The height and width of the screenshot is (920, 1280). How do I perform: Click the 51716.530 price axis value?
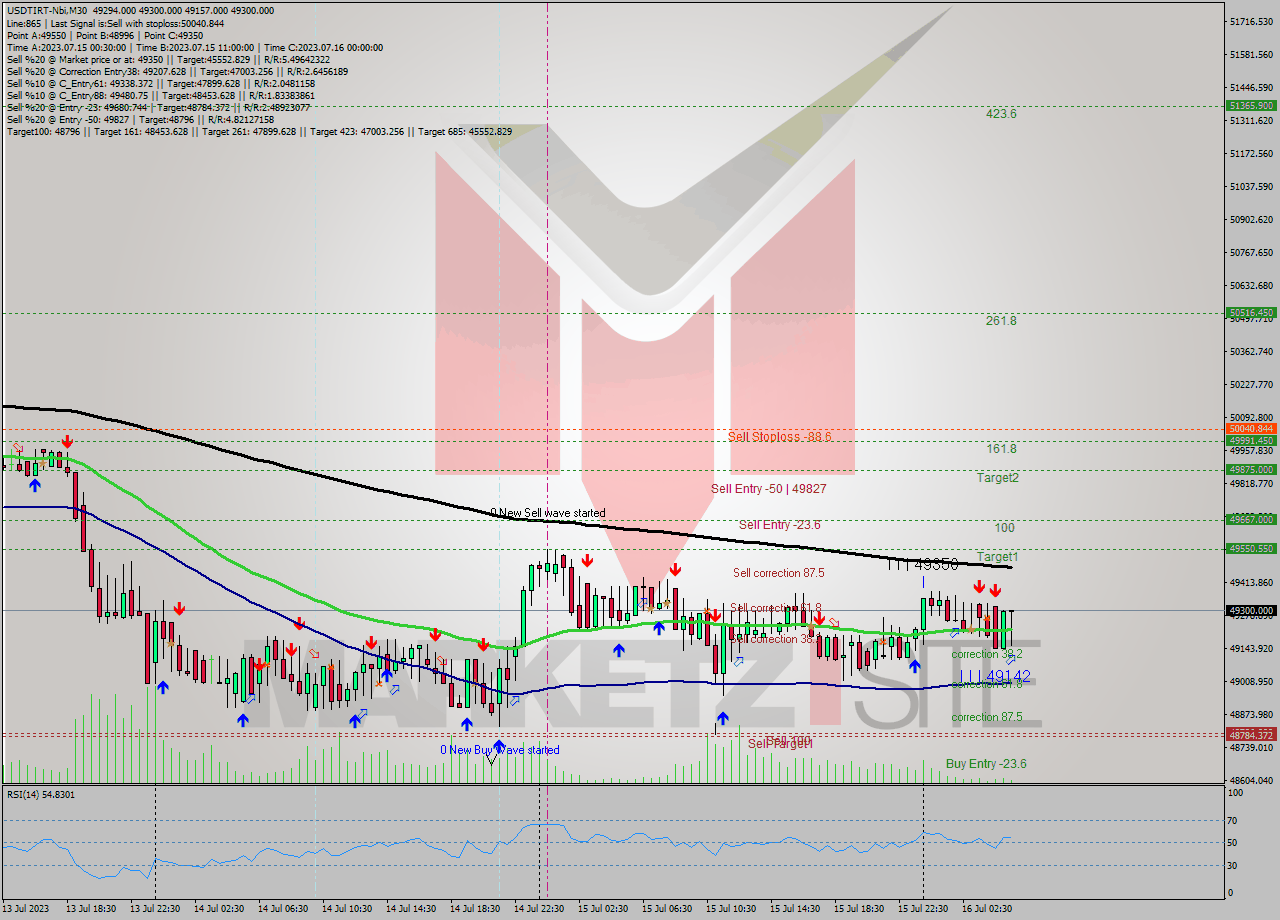click(x=1252, y=21)
